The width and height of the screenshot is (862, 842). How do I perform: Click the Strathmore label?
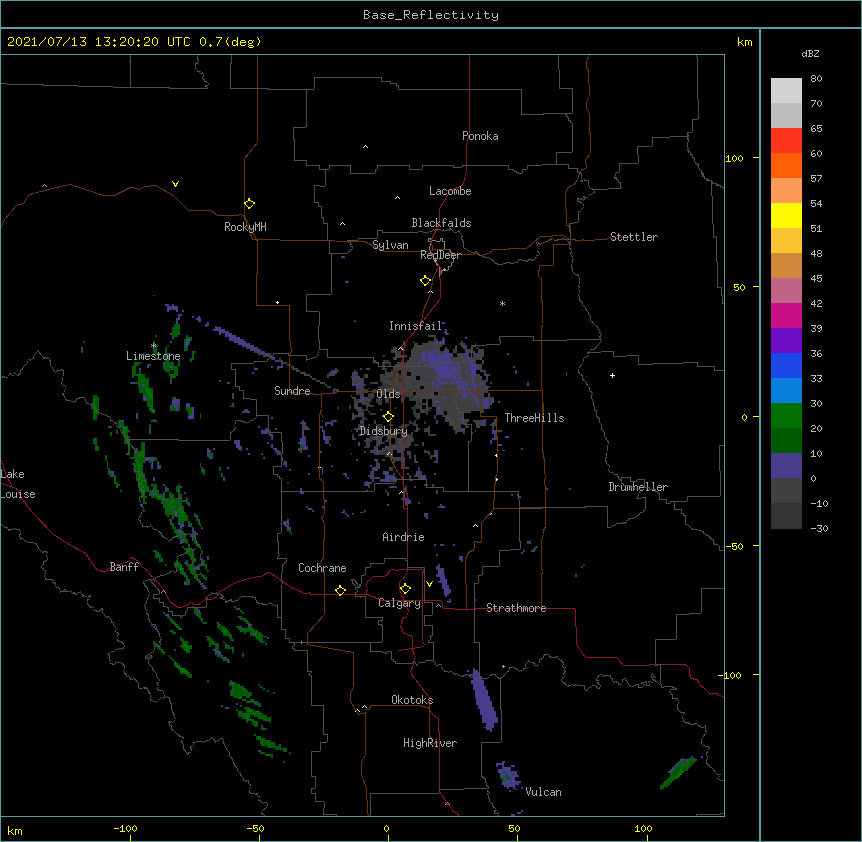tap(516, 608)
